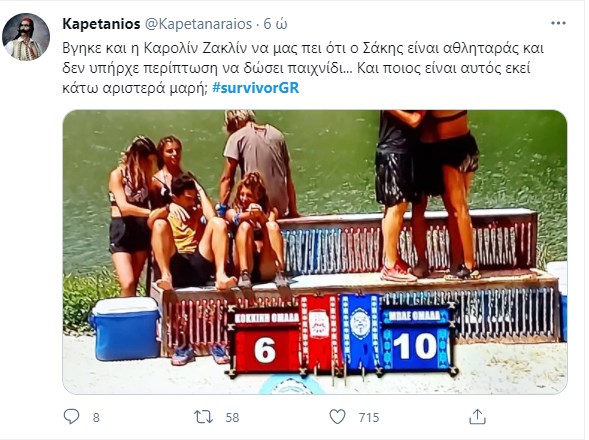The width and height of the screenshot is (589, 440).
Task: Click the tweet timestamp 6 ώ
Action: tap(275, 24)
